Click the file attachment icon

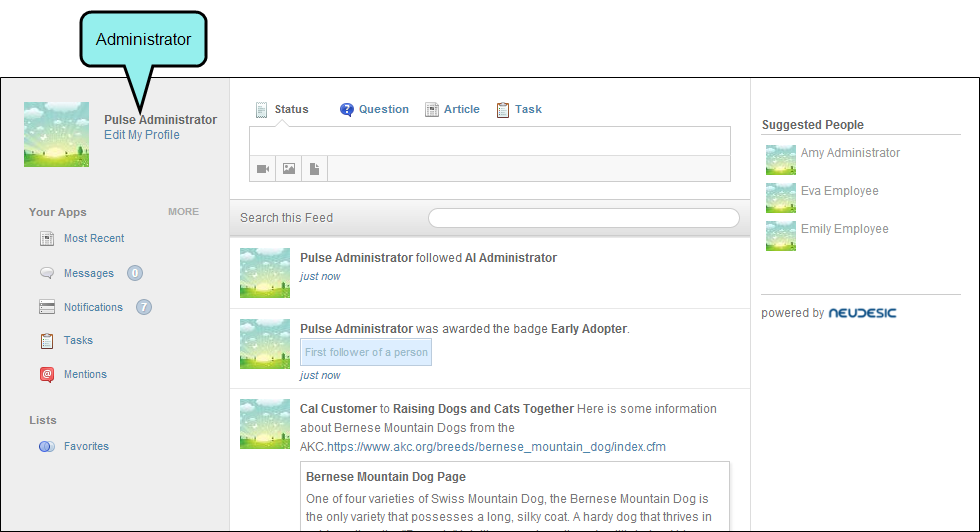(314, 169)
